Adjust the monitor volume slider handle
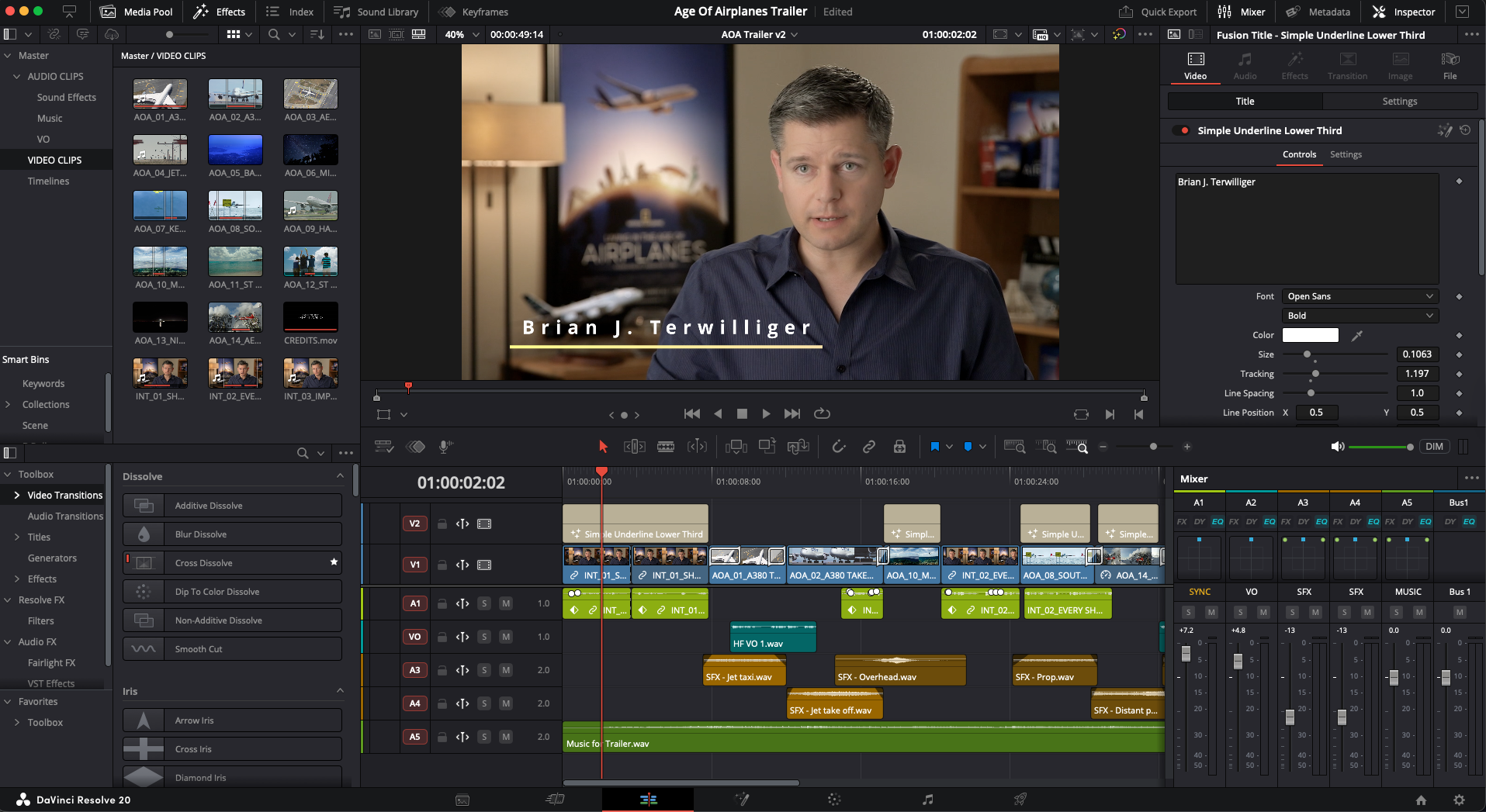 pyautogui.click(x=1410, y=447)
